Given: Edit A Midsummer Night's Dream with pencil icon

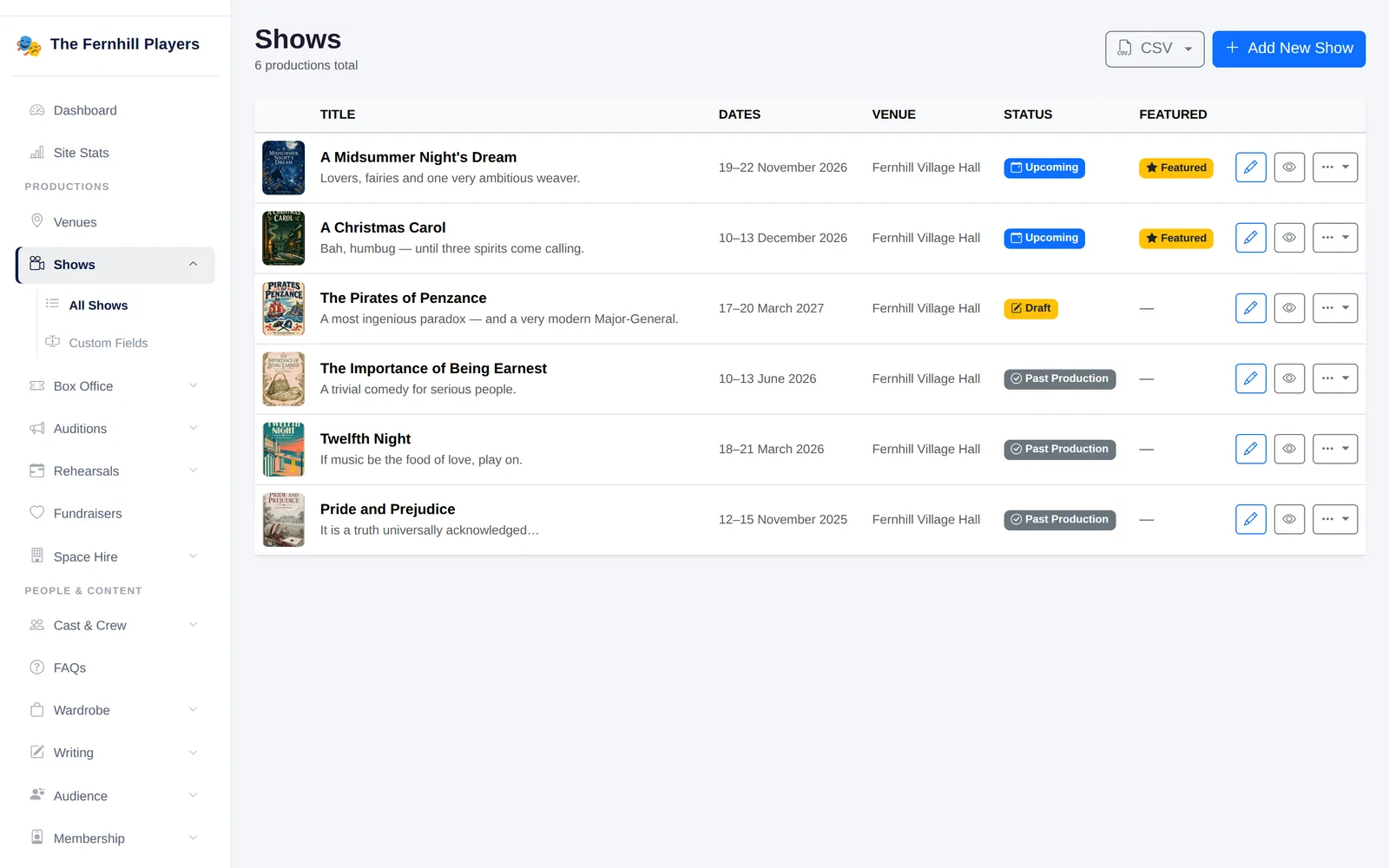Looking at the screenshot, I should pyautogui.click(x=1250, y=168).
